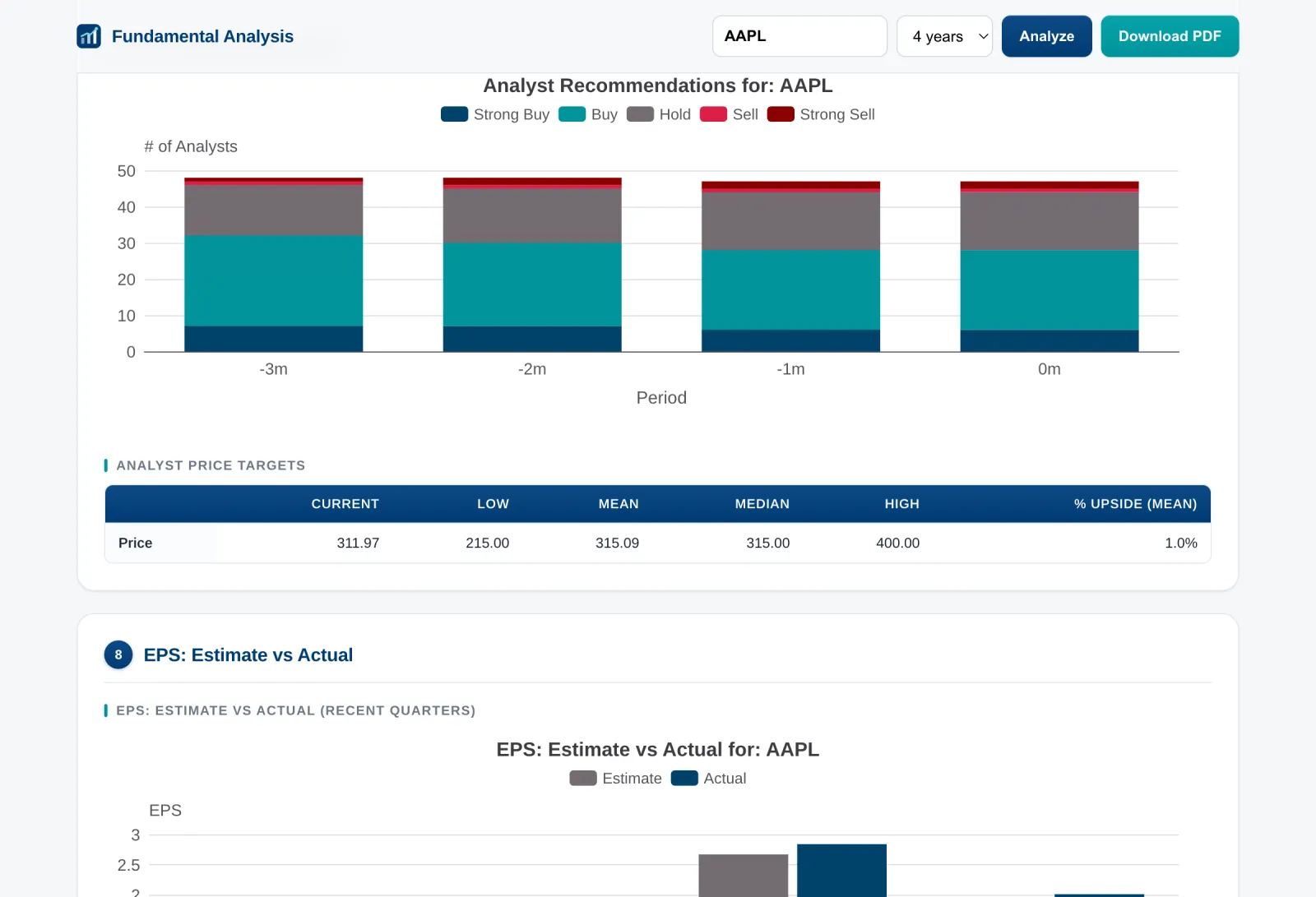
Task: Select the LOW column header
Action: [x=493, y=504]
